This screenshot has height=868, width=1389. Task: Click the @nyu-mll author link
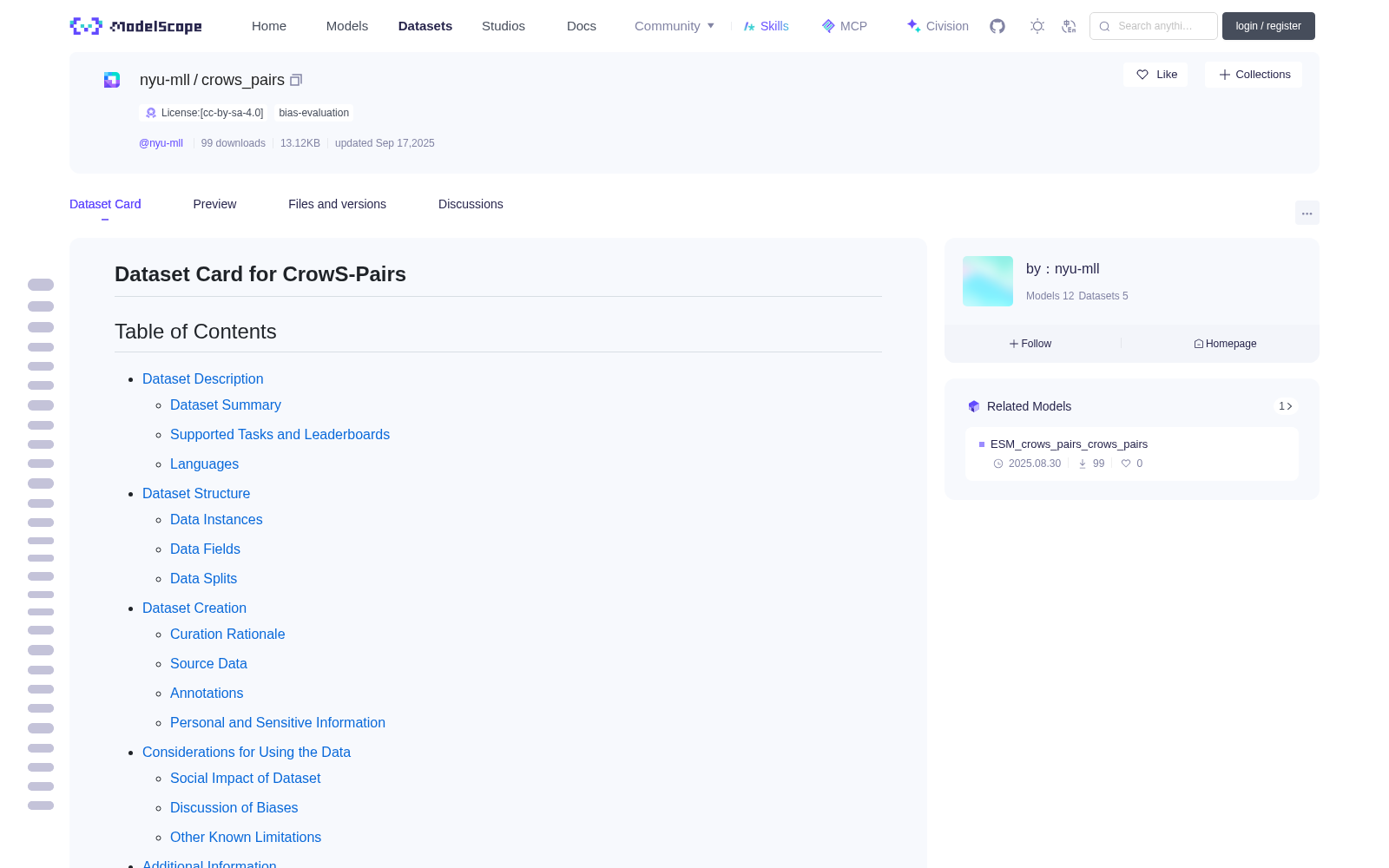coord(161,143)
